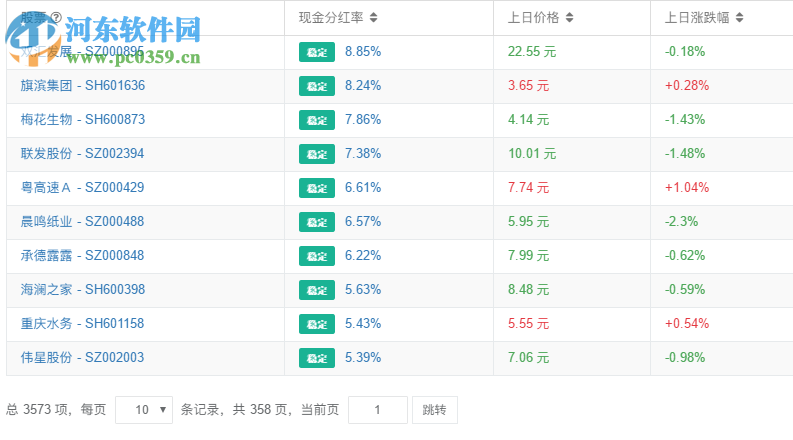Click price 8.48 元
The width and height of the screenshot is (793, 440).
pos(528,289)
